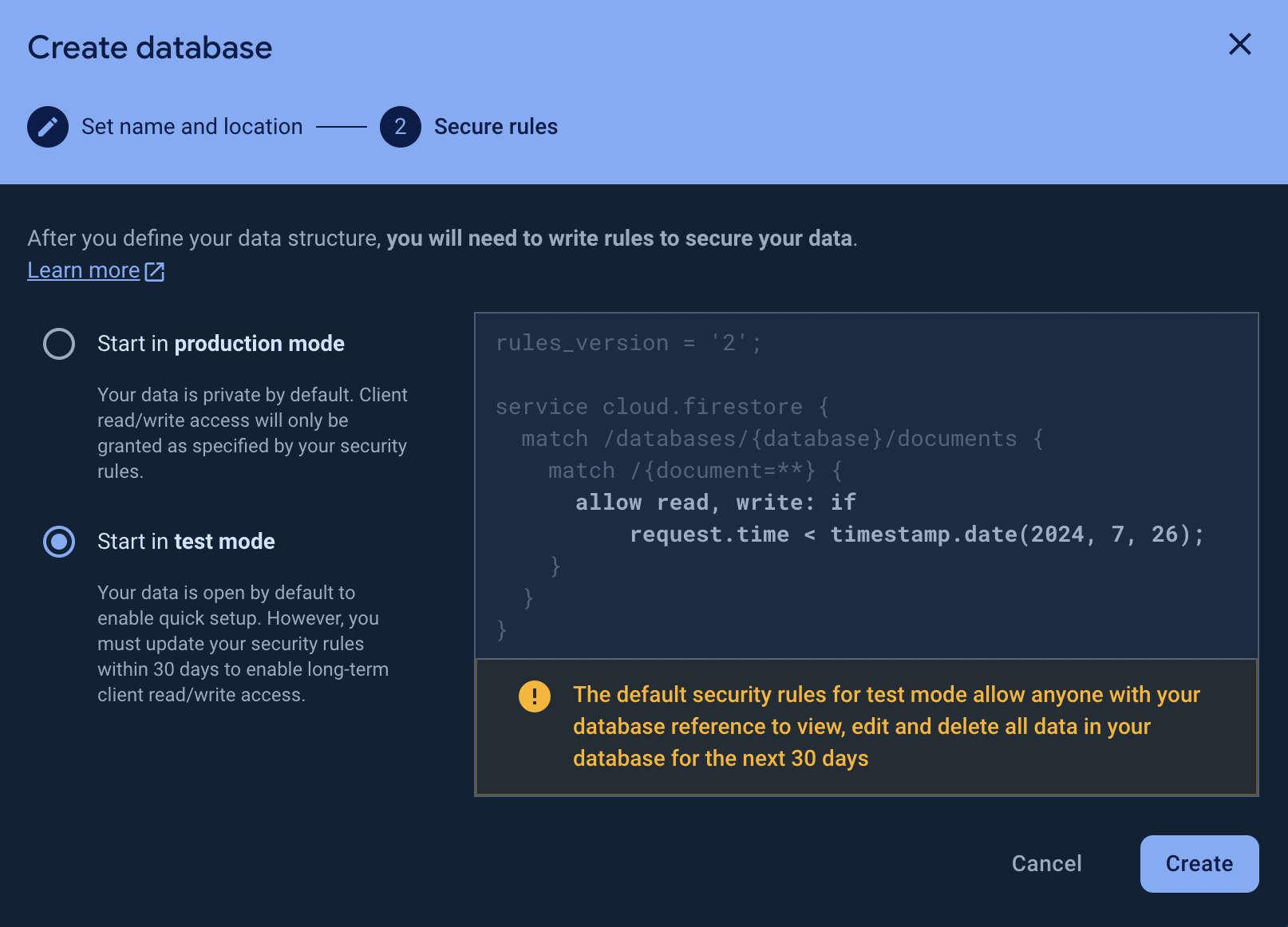Click the Start in test mode label

tap(186, 542)
